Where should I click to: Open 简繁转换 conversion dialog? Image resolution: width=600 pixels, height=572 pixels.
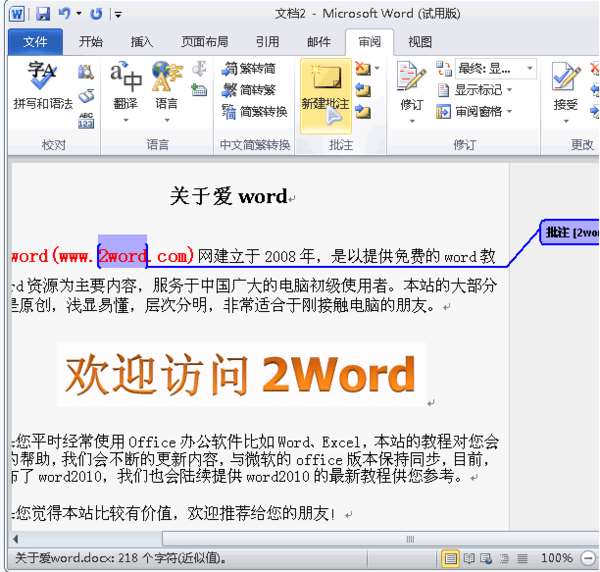coord(254,112)
